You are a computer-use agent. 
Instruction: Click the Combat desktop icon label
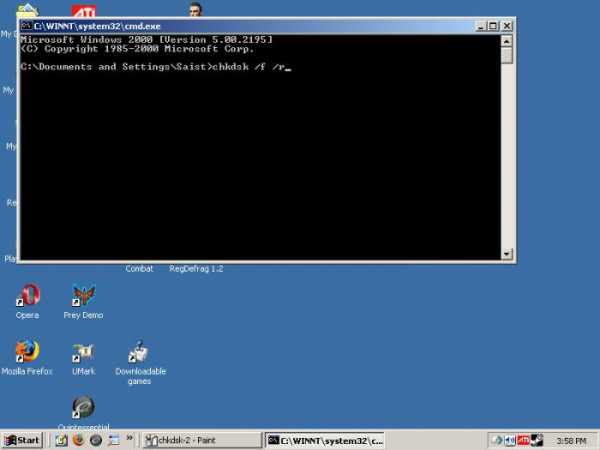coord(139,269)
